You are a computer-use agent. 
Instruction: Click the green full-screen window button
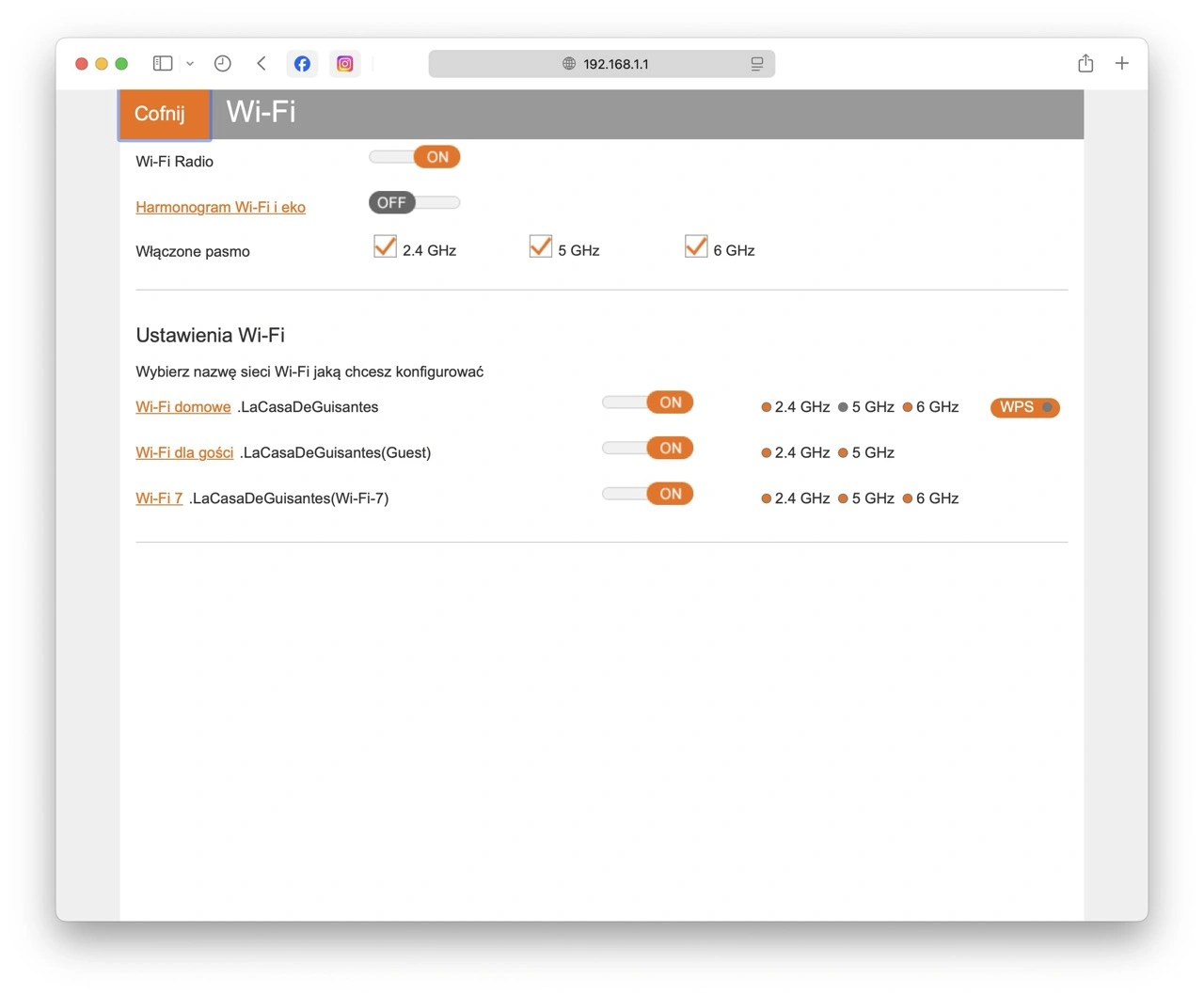[121, 64]
